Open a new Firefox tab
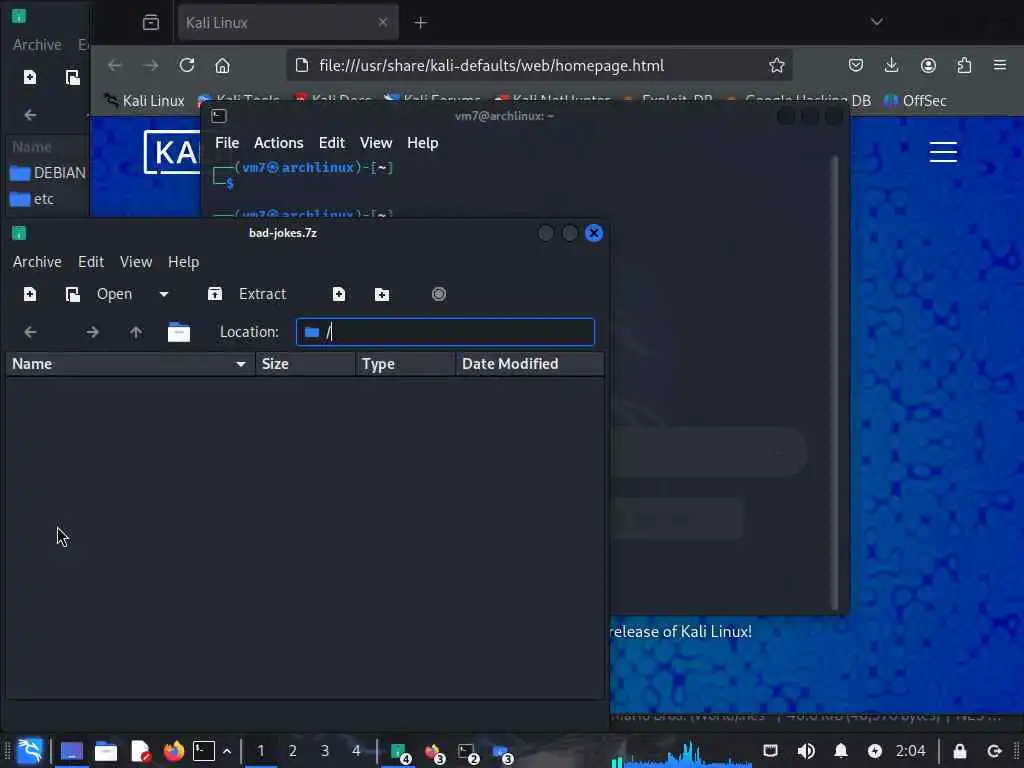The height and width of the screenshot is (768, 1024). 421,23
